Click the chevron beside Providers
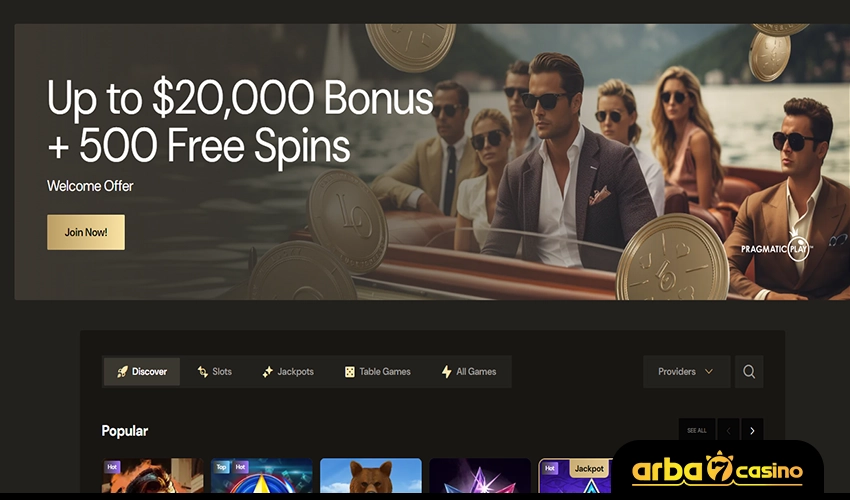This screenshot has height=500, width=850. (709, 371)
